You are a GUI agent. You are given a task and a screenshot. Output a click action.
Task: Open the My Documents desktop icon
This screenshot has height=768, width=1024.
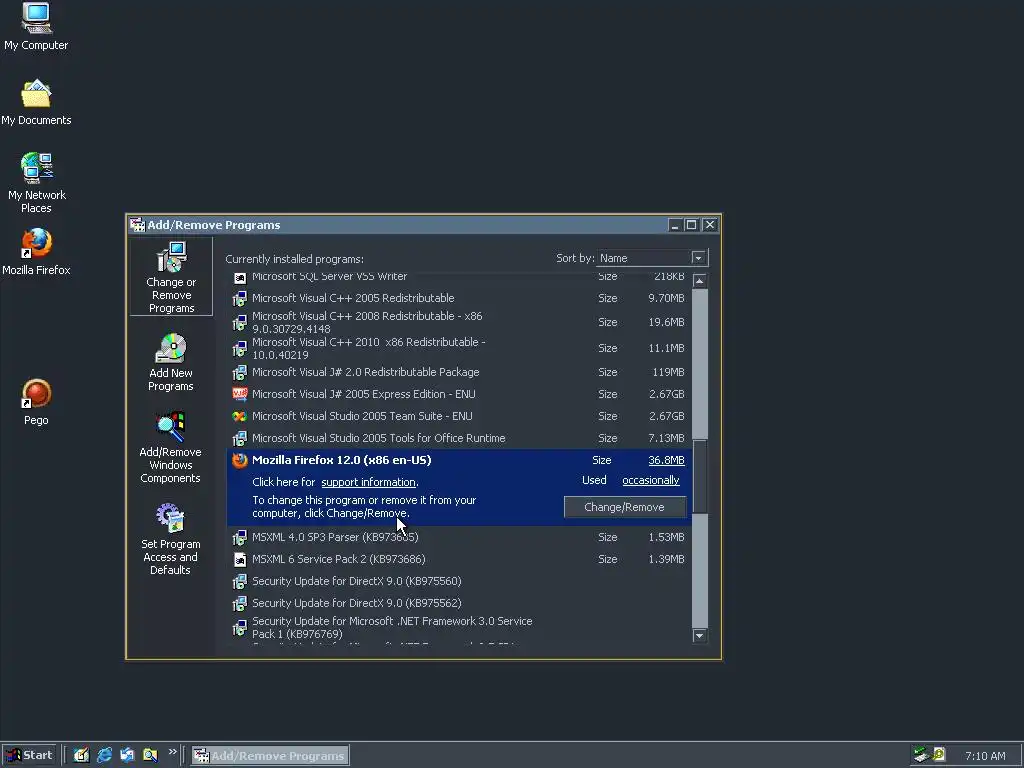[x=36, y=102]
